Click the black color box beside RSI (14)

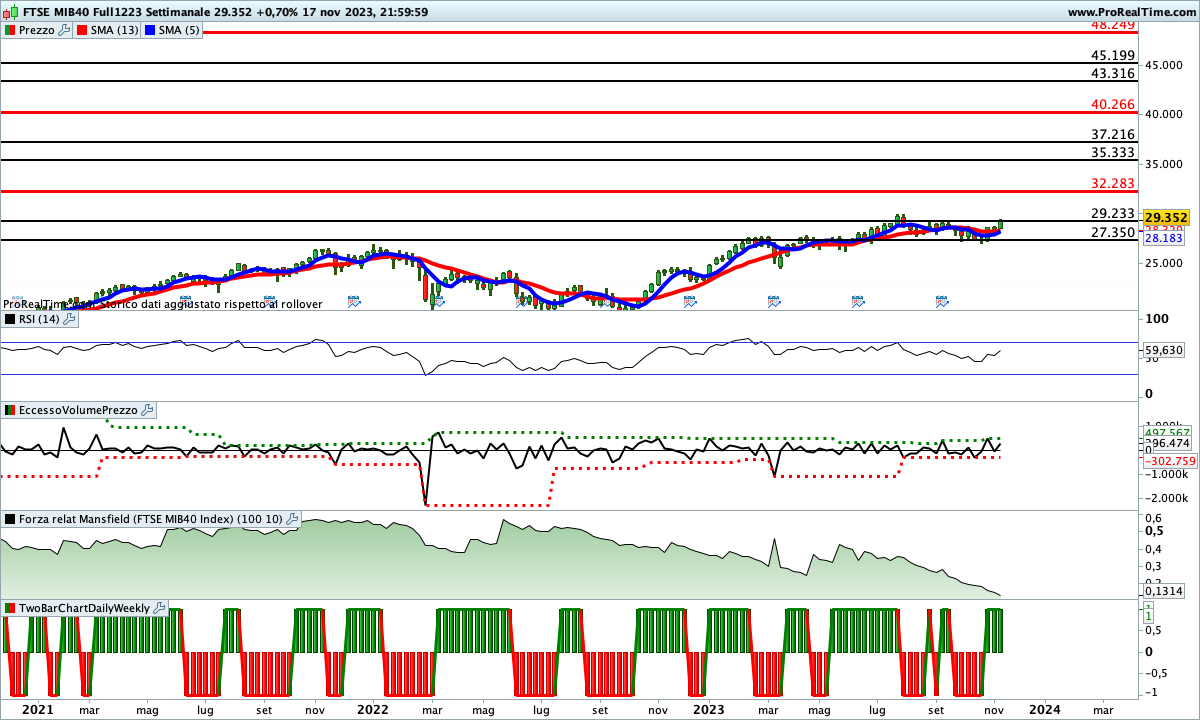pyautogui.click(x=9, y=319)
